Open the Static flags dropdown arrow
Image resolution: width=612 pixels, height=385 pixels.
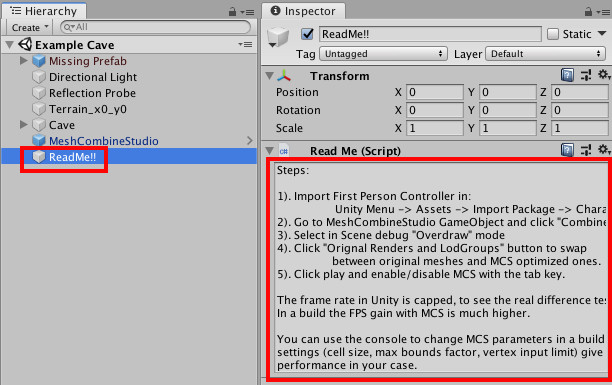coord(602,34)
